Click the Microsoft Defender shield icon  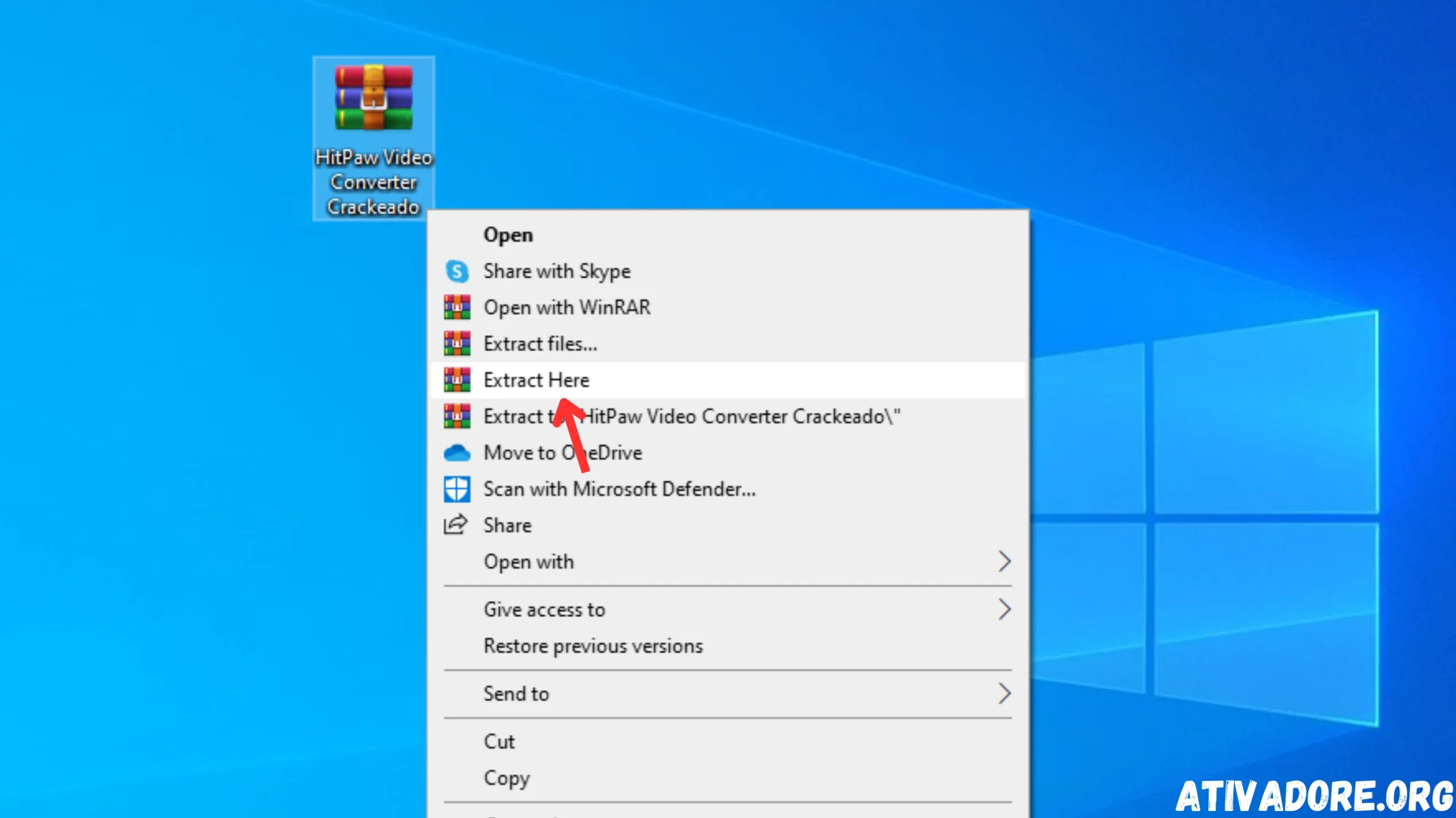click(x=457, y=489)
